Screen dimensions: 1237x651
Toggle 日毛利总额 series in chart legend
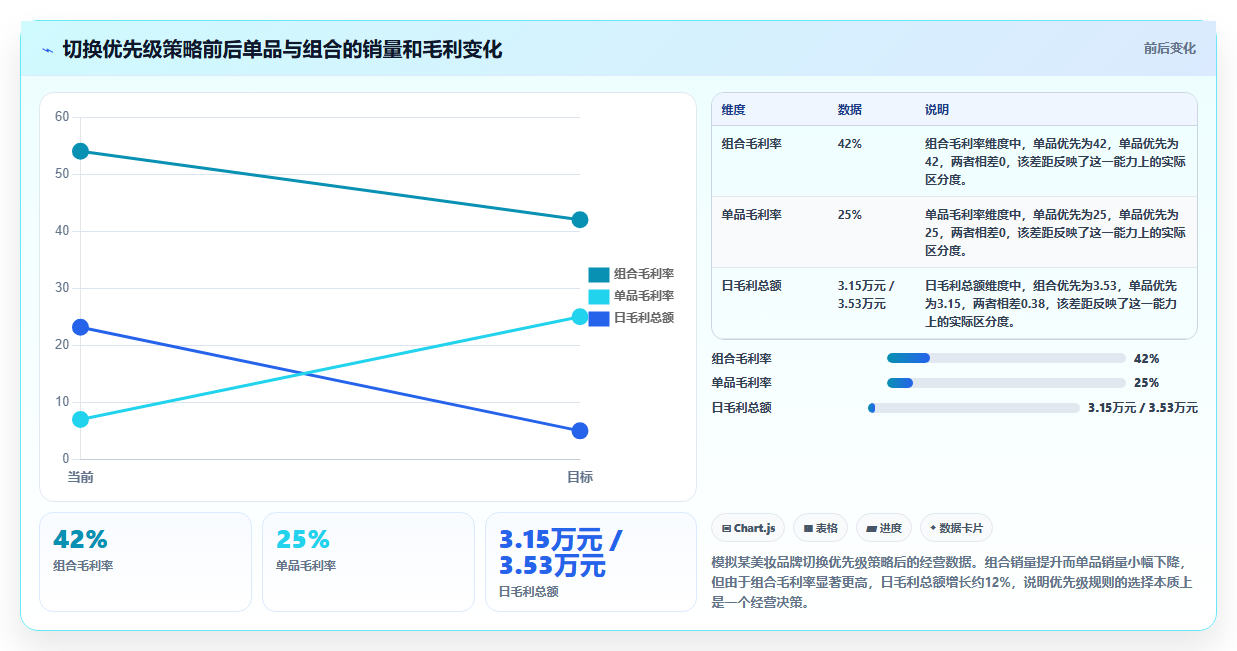(631, 318)
